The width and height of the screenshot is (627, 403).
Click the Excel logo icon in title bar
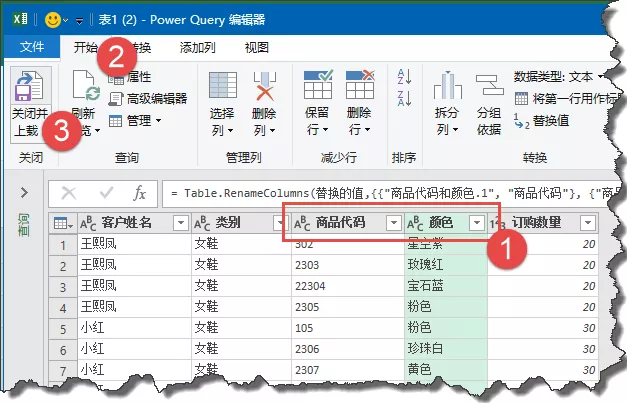20,19
